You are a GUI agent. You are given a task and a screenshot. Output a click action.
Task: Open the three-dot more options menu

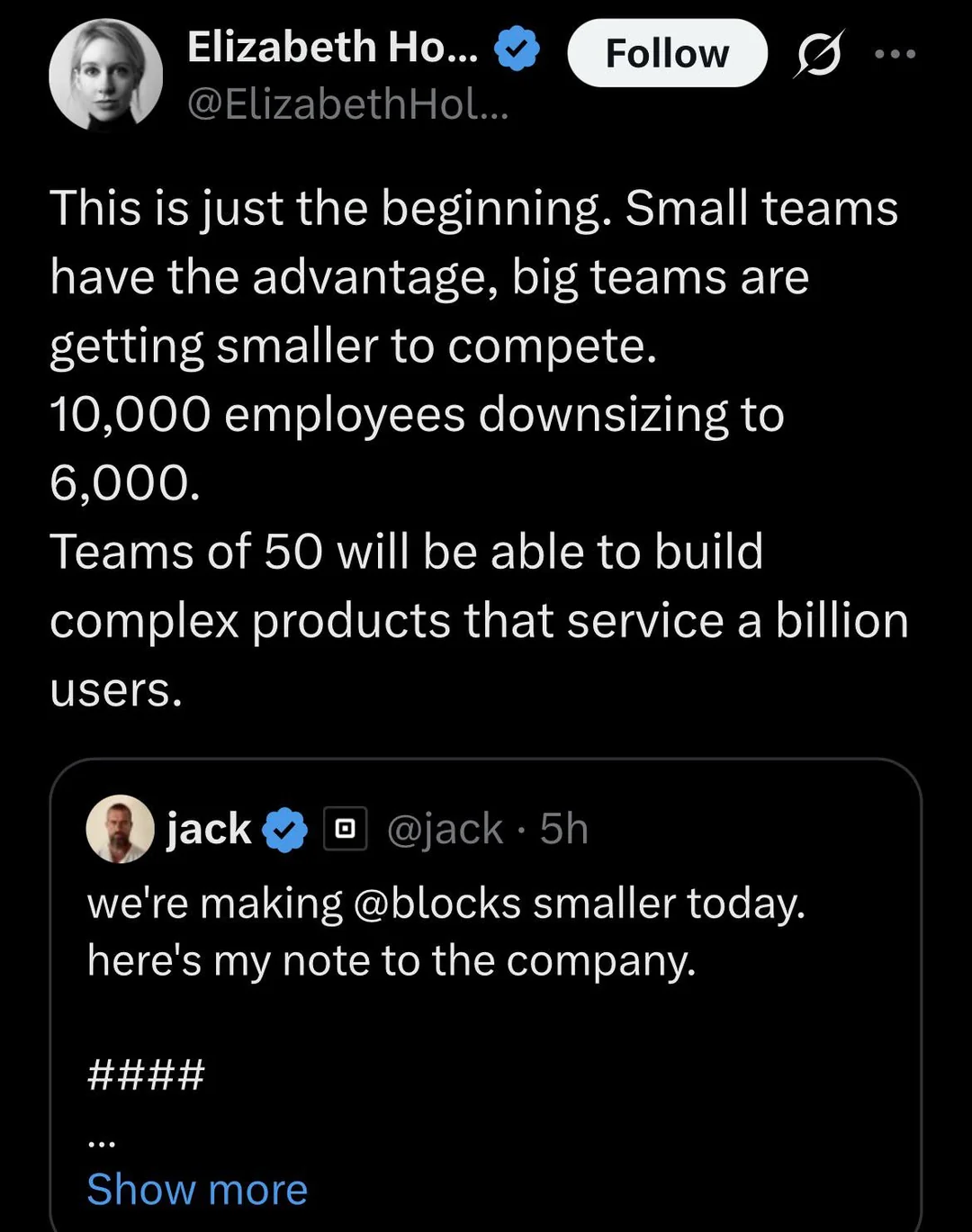click(895, 54)
